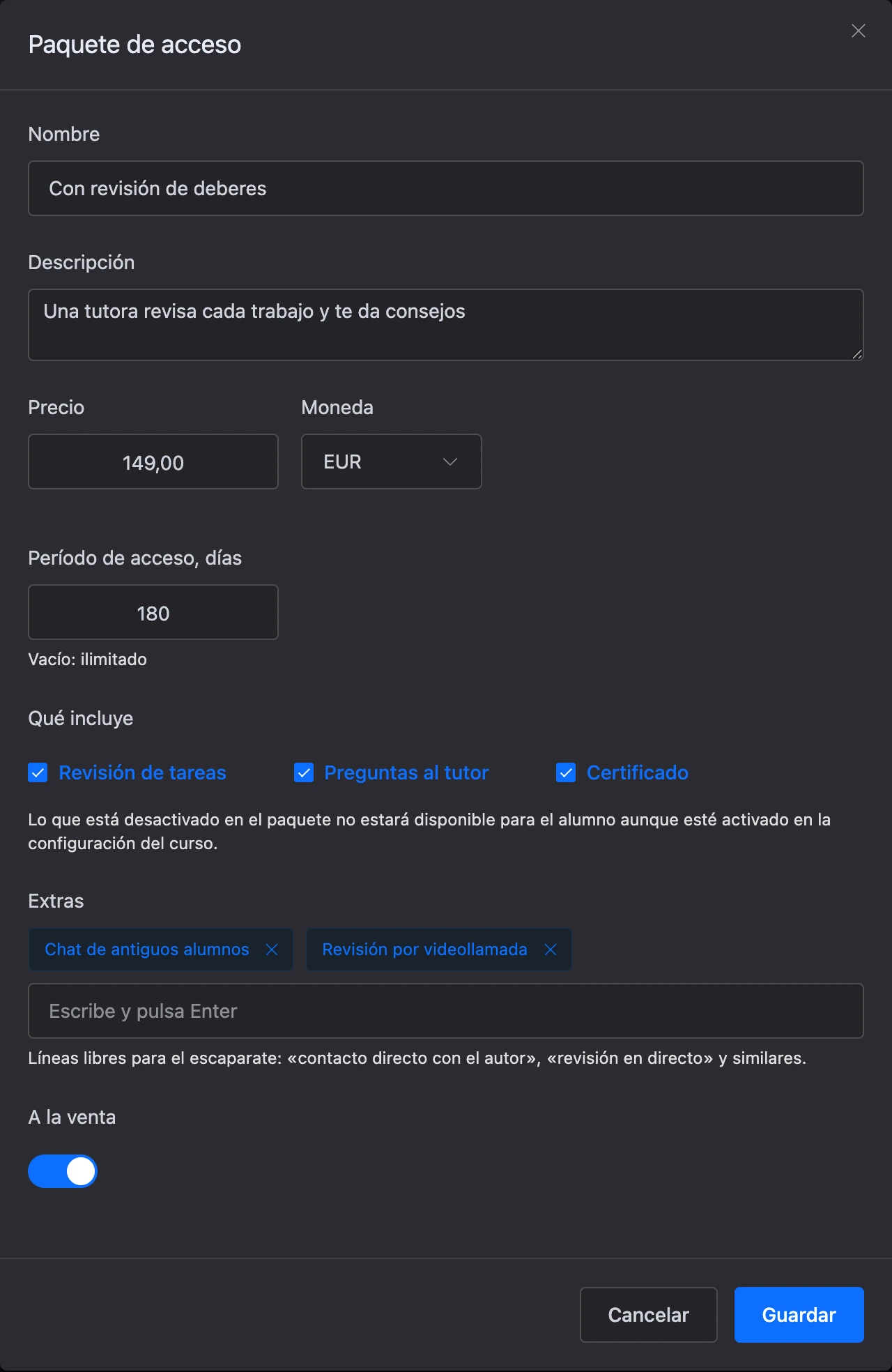Viewport: 892px width, 1372px height.
Task: Click the 'Certificado' label text
Action: tap(638, 772)
